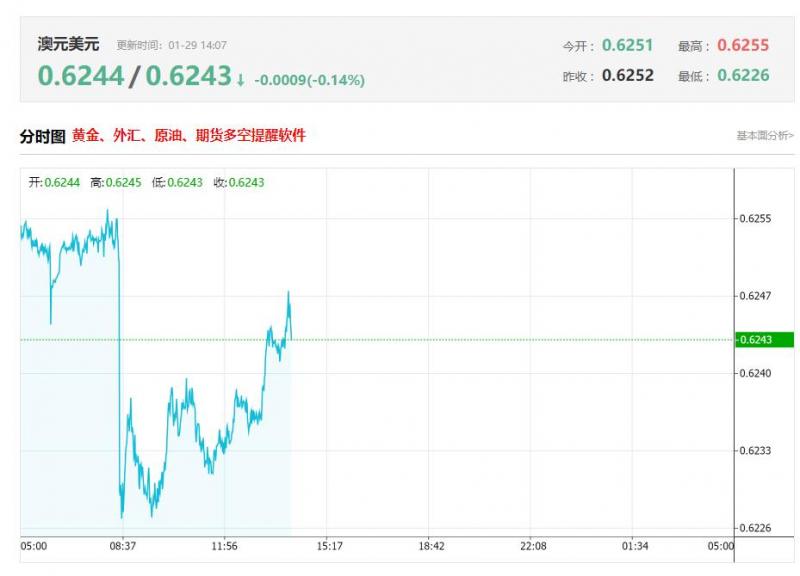Image resolution: width=800 pixels, height=576 pixels.
Task: Select the 08:37 time axis label
Action: (123, 546)
